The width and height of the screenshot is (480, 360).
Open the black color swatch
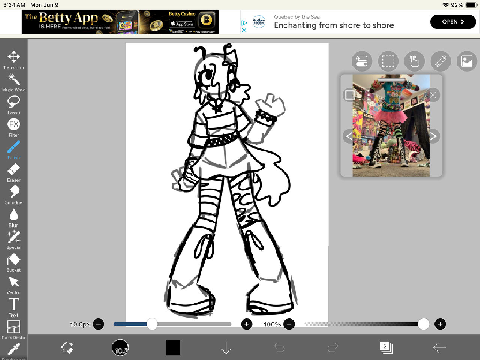(x=173, y=348)
